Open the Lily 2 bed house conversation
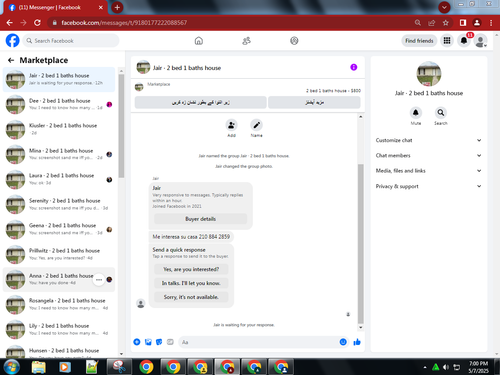Screen dimensions: 500x375 (x=59, y=329)
